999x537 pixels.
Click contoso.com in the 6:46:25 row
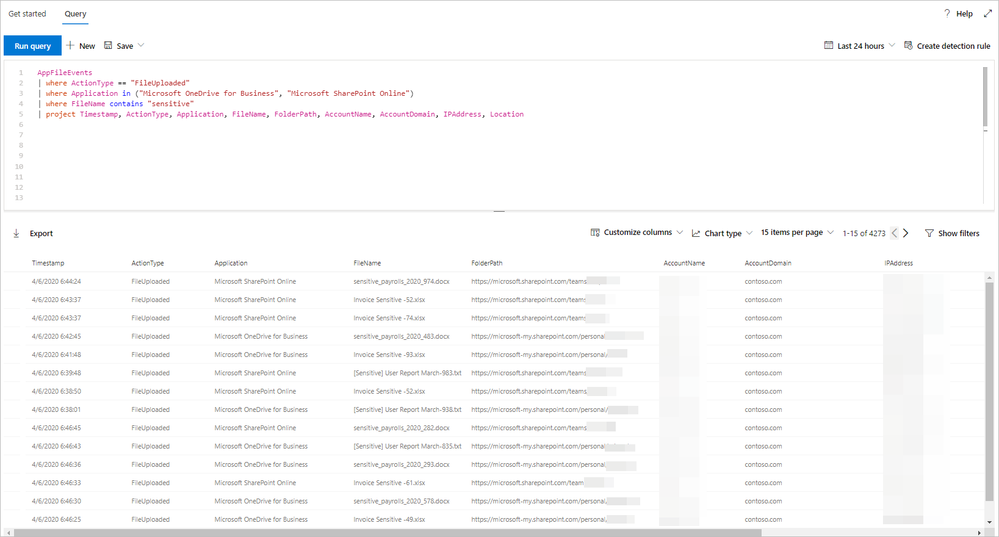763,519
